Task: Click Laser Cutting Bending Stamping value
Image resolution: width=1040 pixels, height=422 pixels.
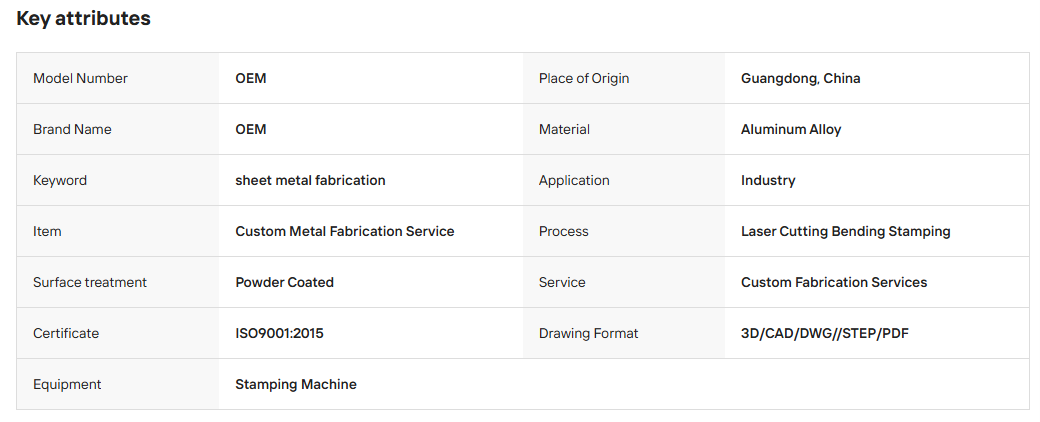Action: click(846, 232)
